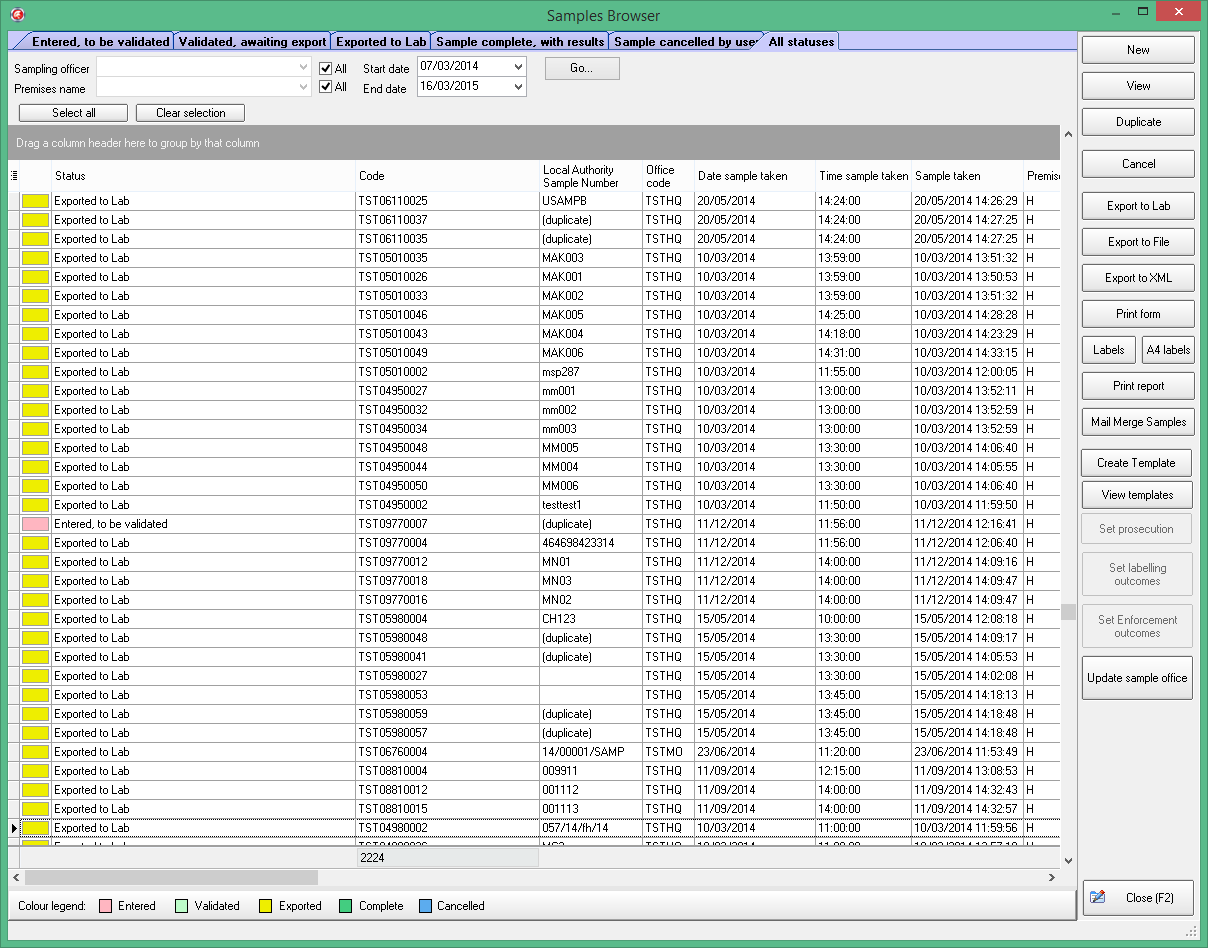Click the left arrow of the horizontal scrollbar

(16, 877)
